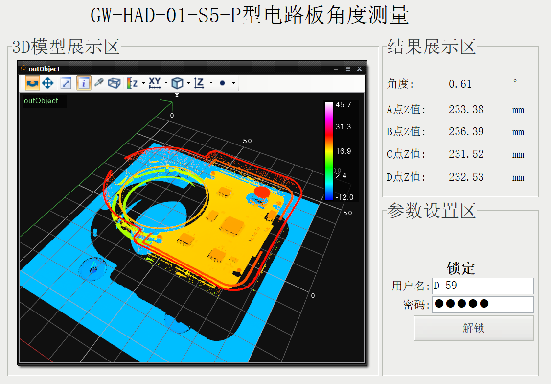The width and height of the screenshot is (552, 384).
Task: Click the 密码 password field
Action: pyautogui.click(x=483, y=304)
